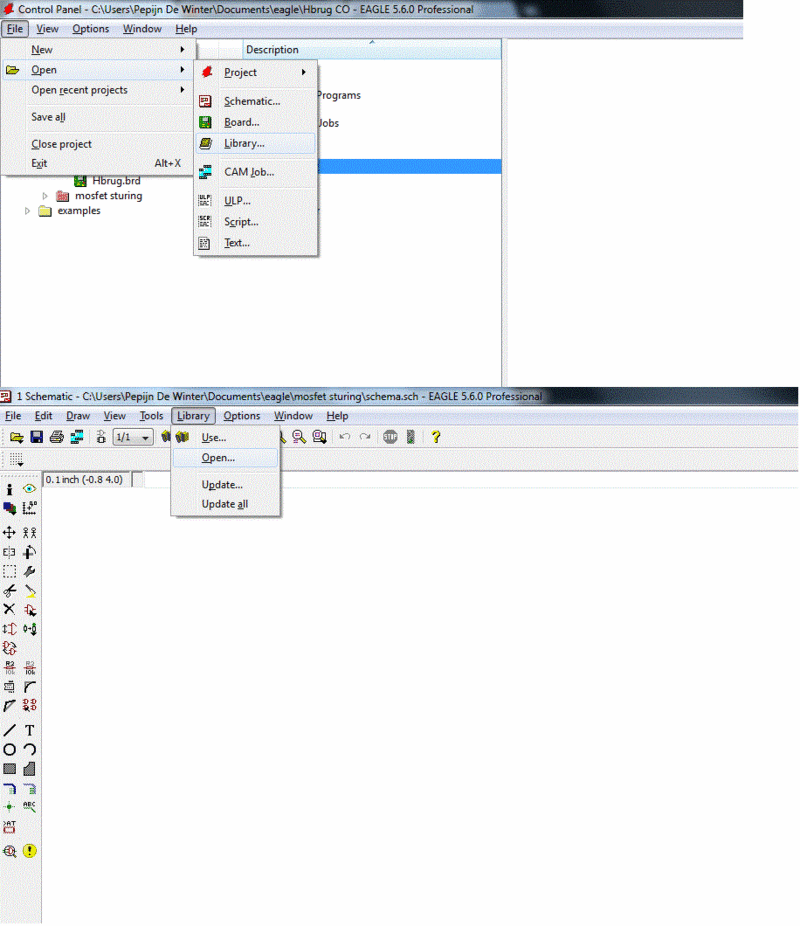The height and width of the screenshot is (926, 800).
Task: Click the STOP command icon
Action: click(x=390, y=438)
